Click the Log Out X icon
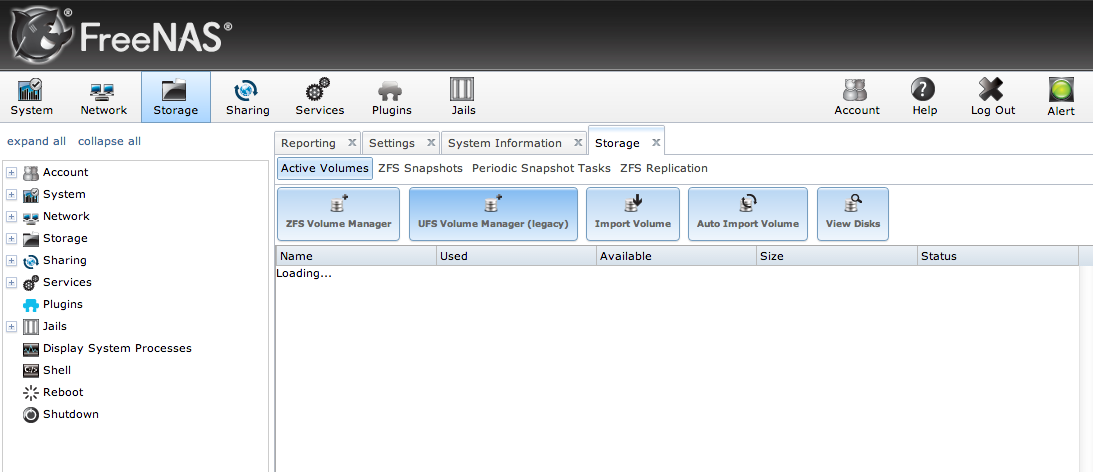This screenshot has width=1093, height=472. (993, 97)
